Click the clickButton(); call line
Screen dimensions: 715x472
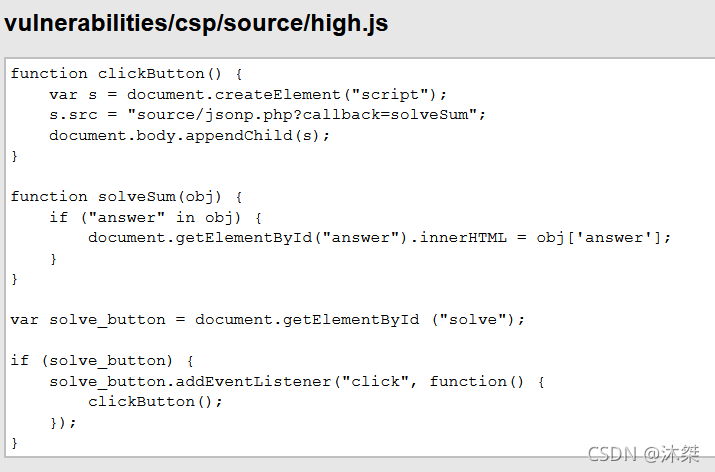pyautogui.click(x=155, y=402)
